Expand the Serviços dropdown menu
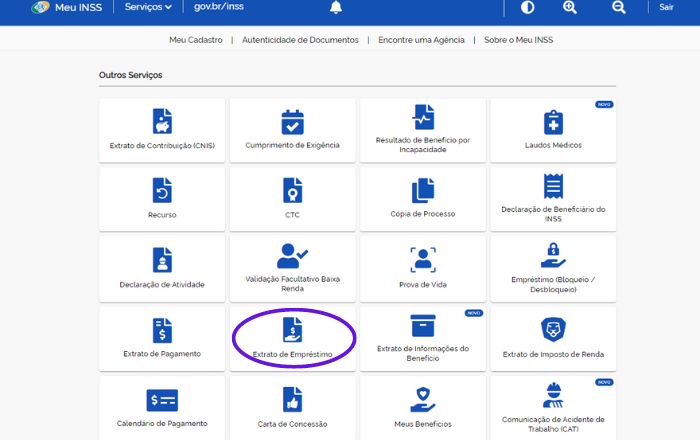 click(x=148, y=7)
